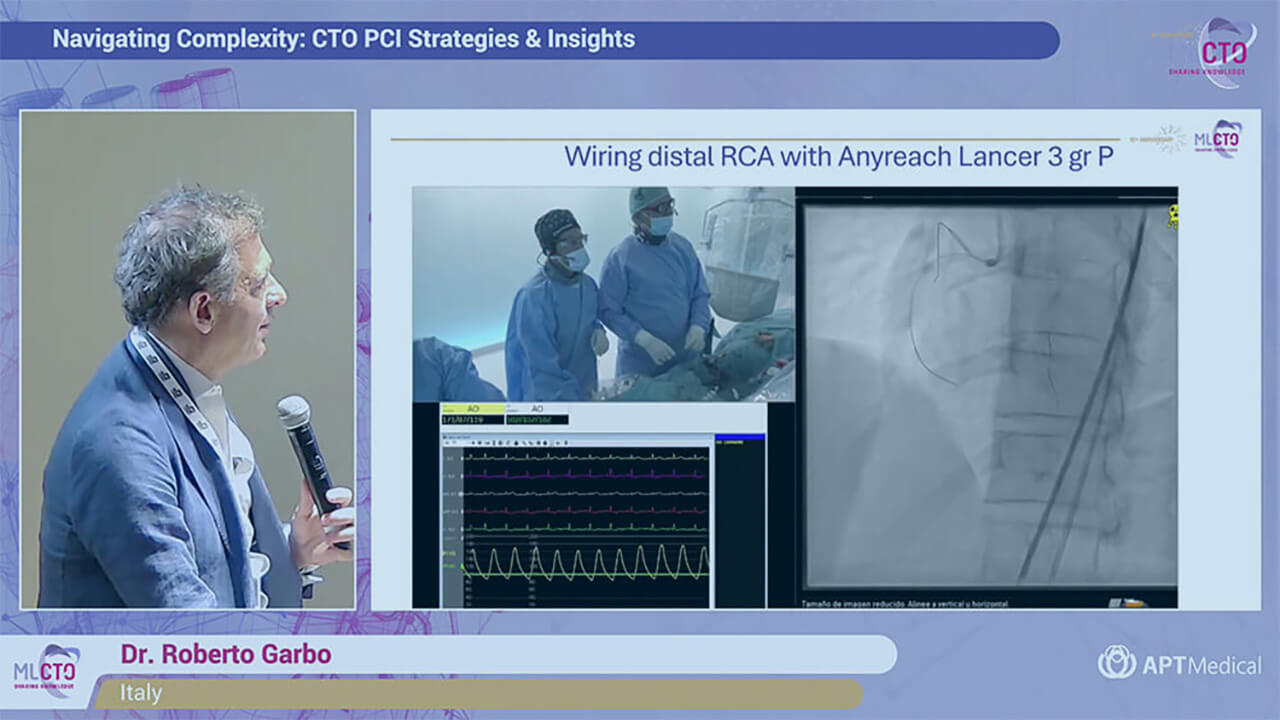Click the APT Medical logo icon
Image resolution: width=1280 pixels, height=720 pixels.
1116,662
